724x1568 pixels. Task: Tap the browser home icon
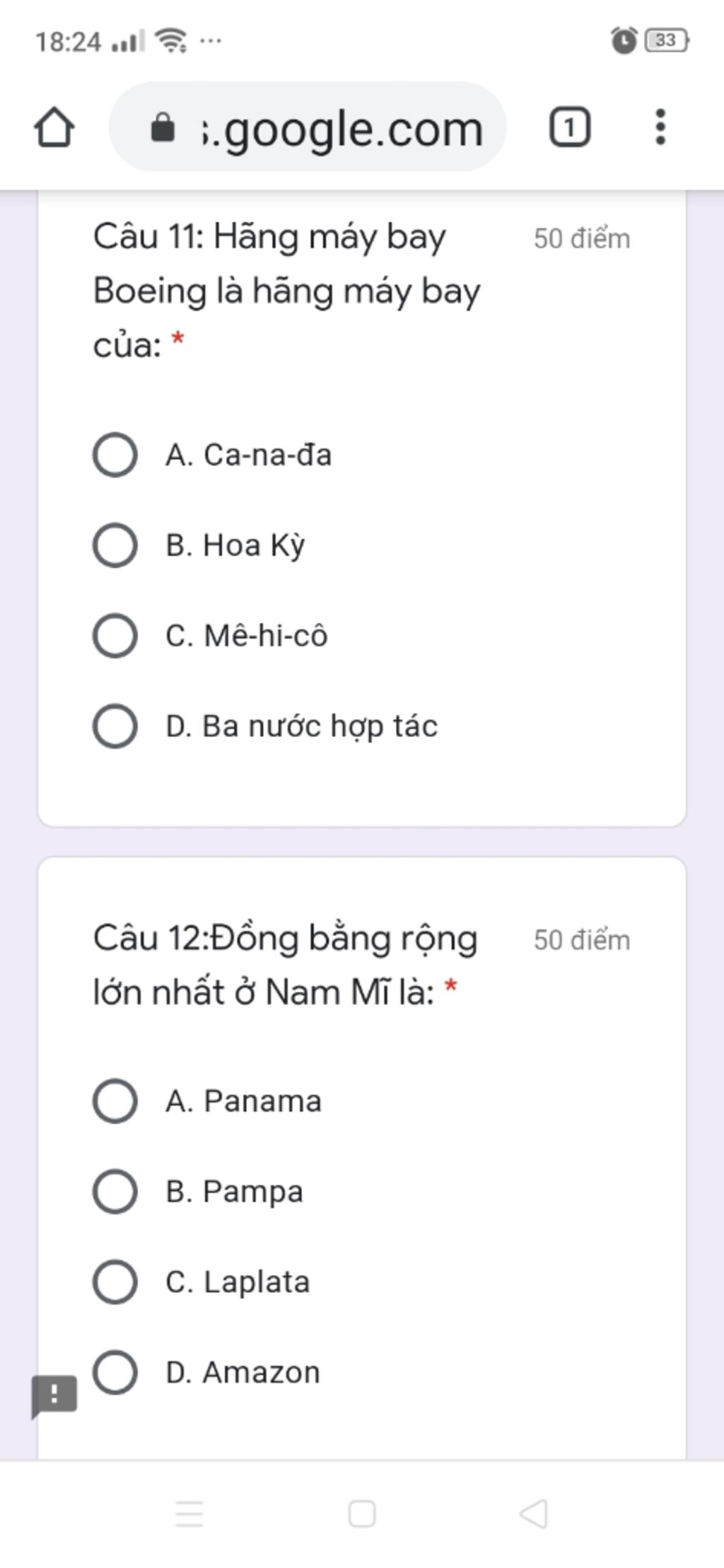coord(54,127)
